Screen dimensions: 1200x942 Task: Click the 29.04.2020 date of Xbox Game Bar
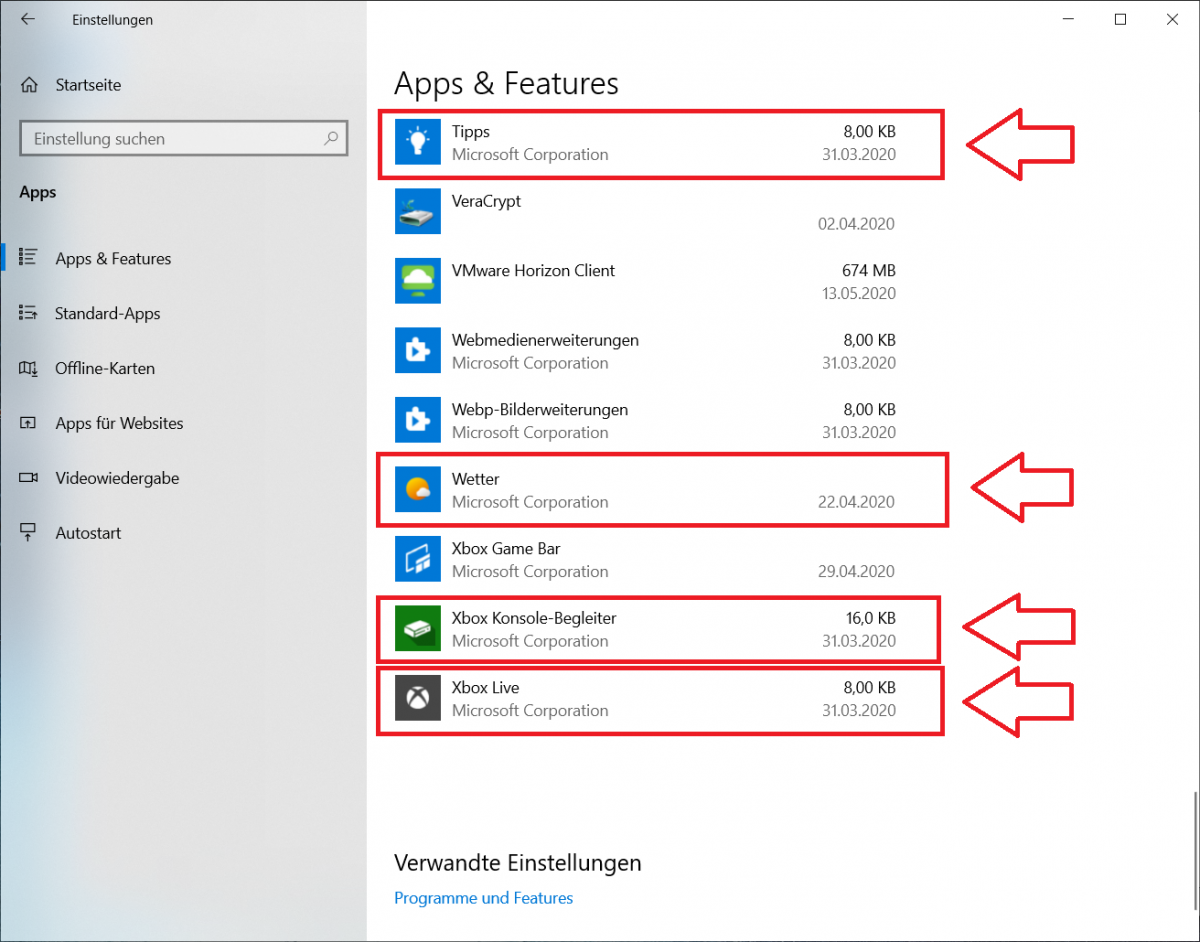856,572
